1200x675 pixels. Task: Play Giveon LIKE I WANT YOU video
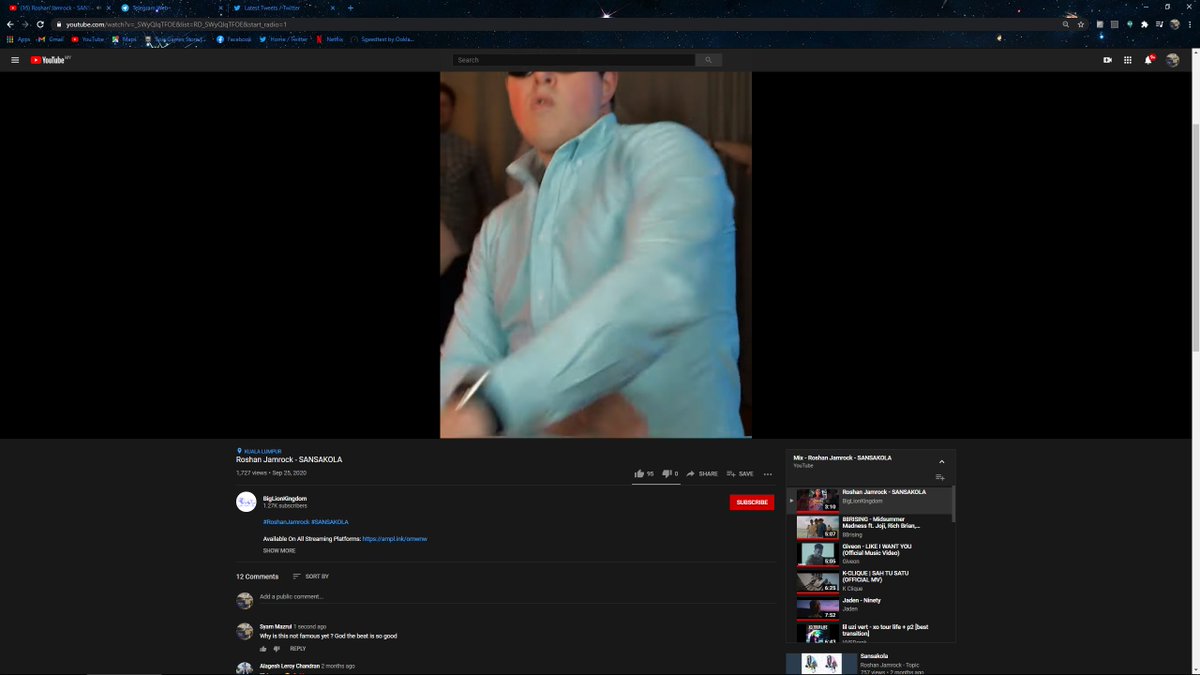click(868, 554)
